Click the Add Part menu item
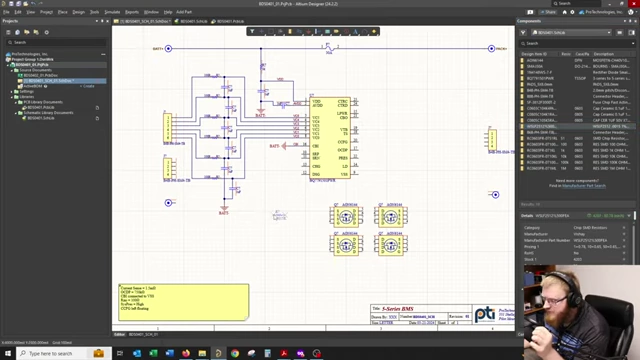 (184, 12)
